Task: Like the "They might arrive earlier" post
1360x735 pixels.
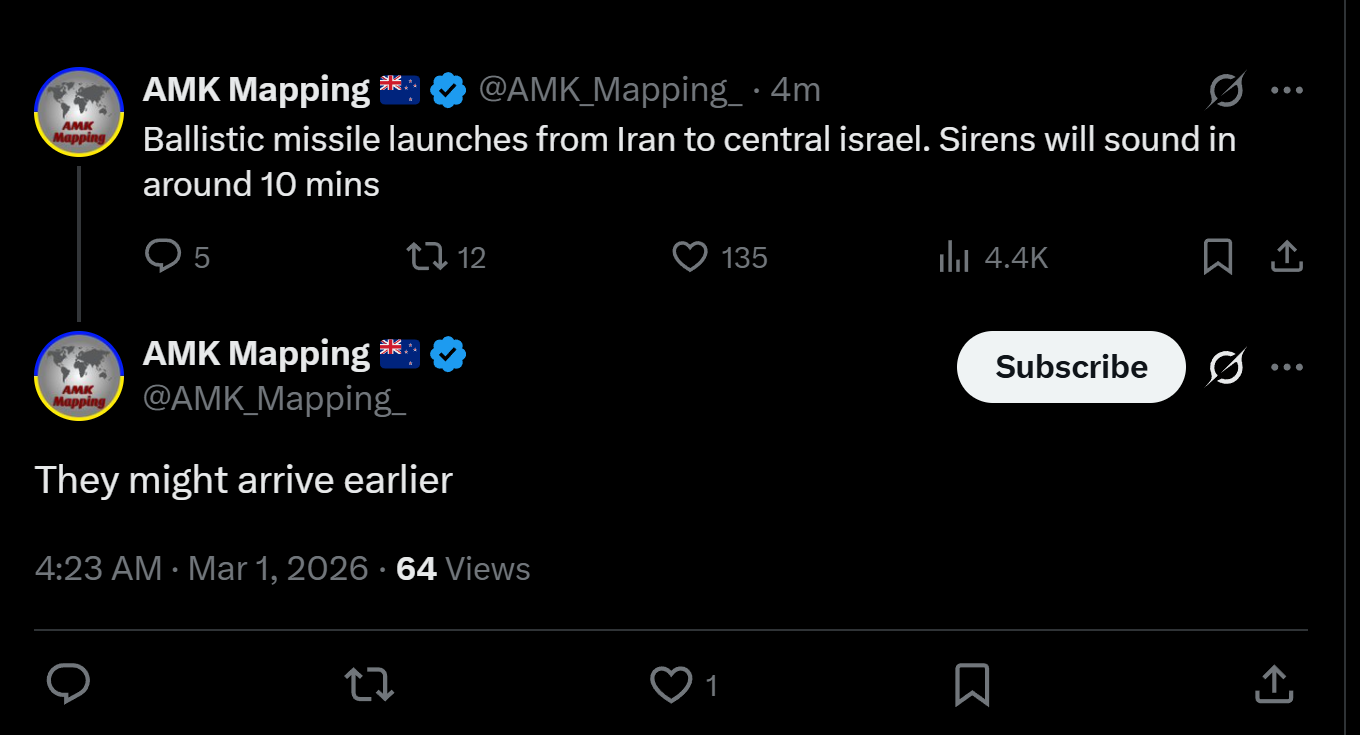Action: click(x=671, y=685)
